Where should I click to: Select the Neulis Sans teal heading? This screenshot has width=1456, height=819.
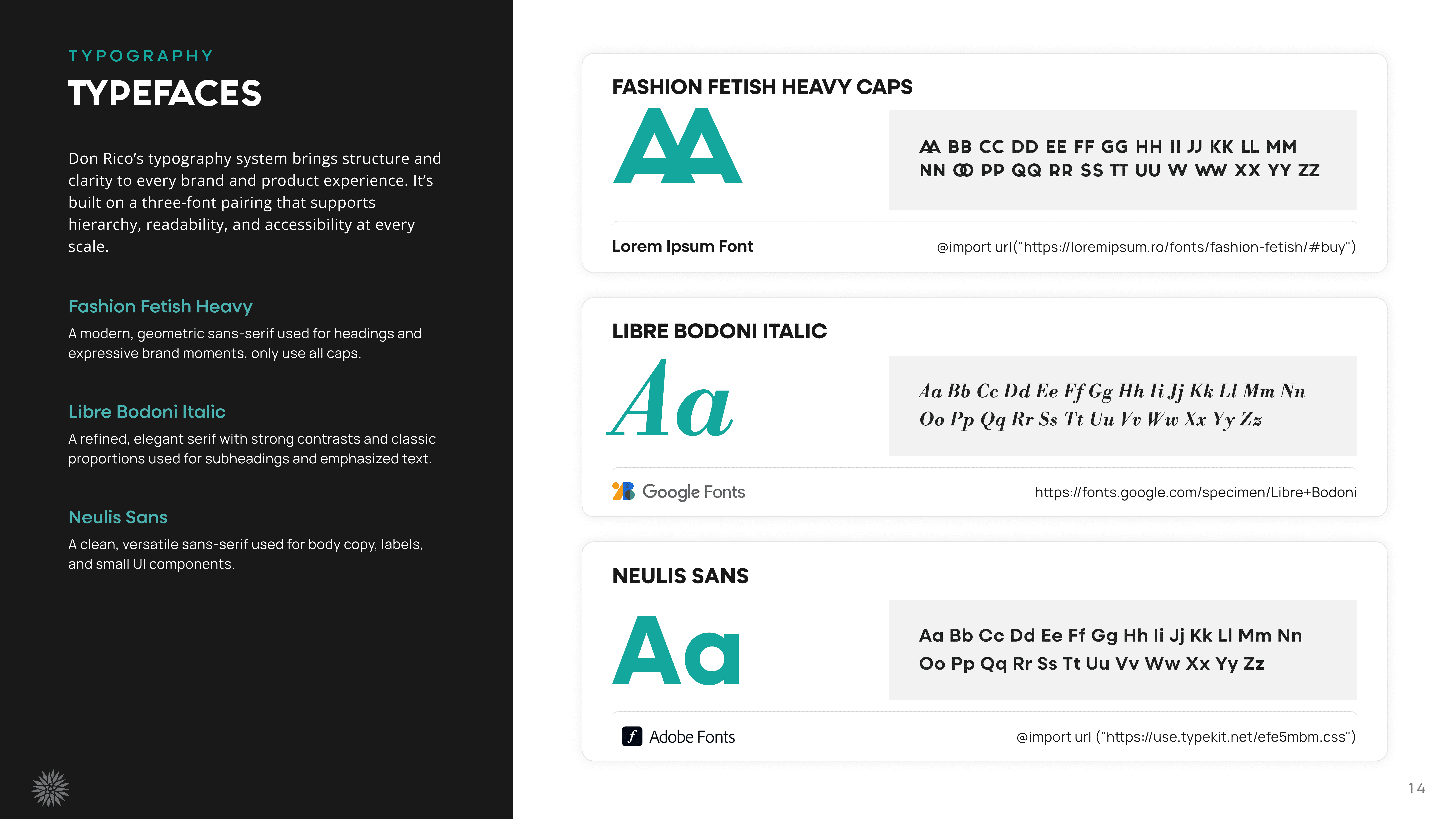pos(118,517)
